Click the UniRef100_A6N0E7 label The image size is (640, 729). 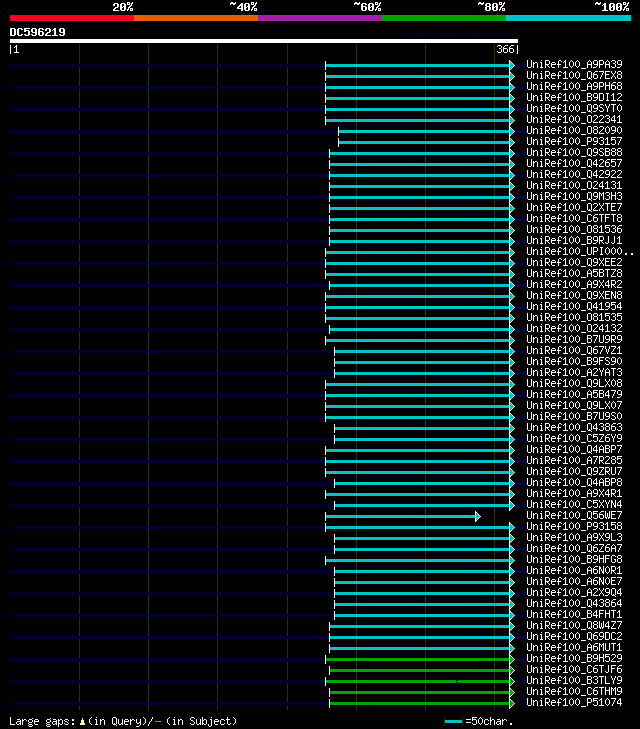(x=574, y=582)
